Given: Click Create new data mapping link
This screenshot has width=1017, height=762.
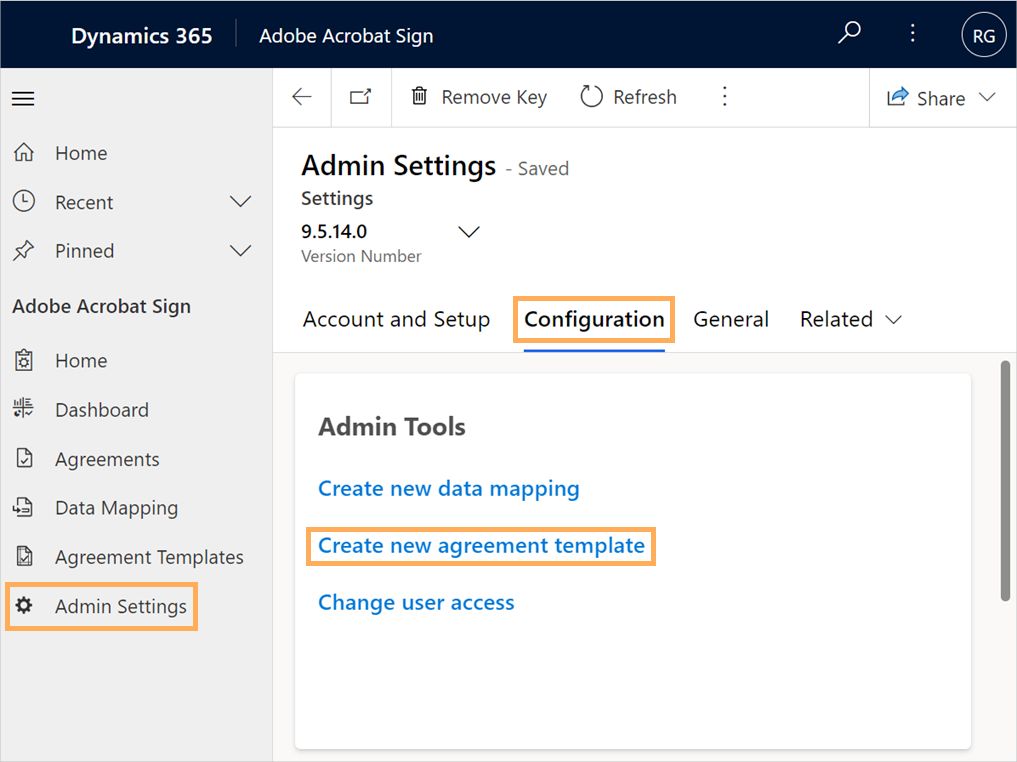Looking at the screenshot, I should 449,488.
